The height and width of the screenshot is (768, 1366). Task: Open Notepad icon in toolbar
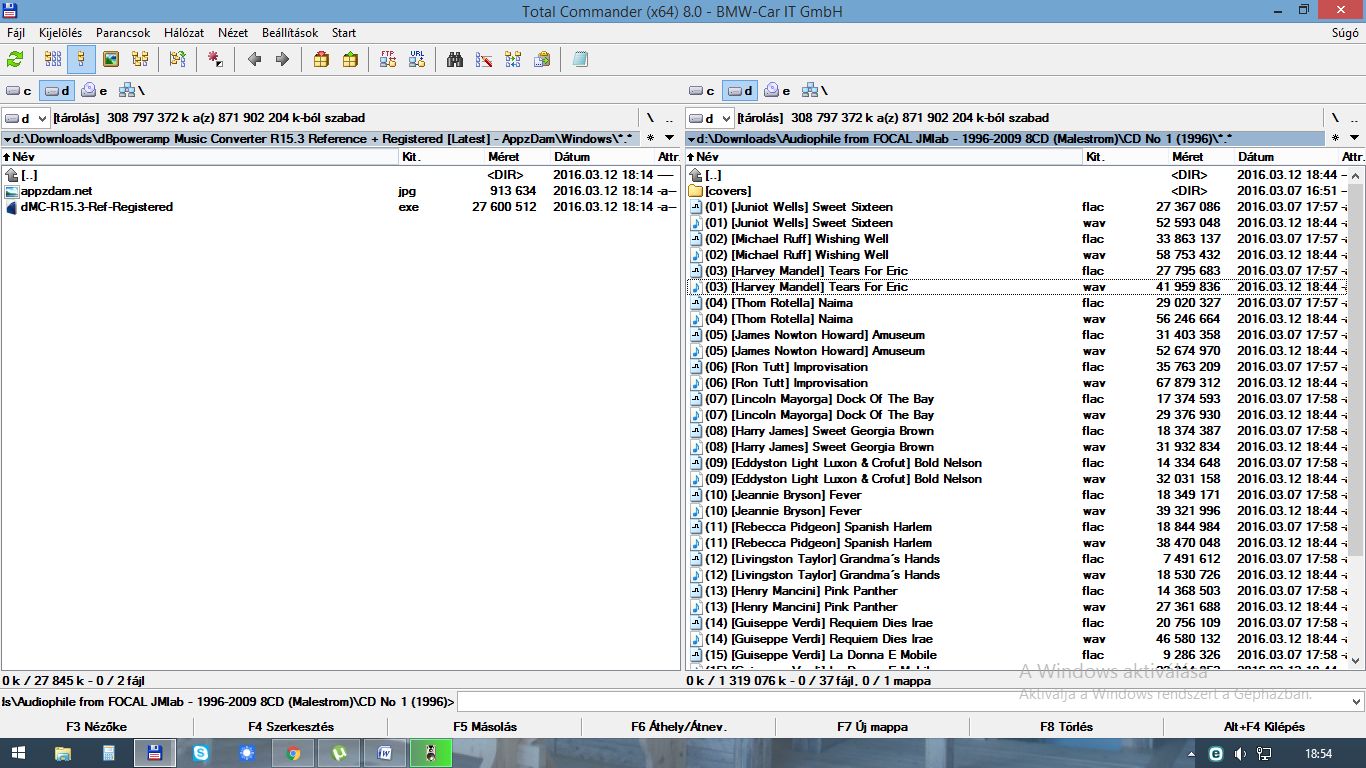tap(580, 60)
